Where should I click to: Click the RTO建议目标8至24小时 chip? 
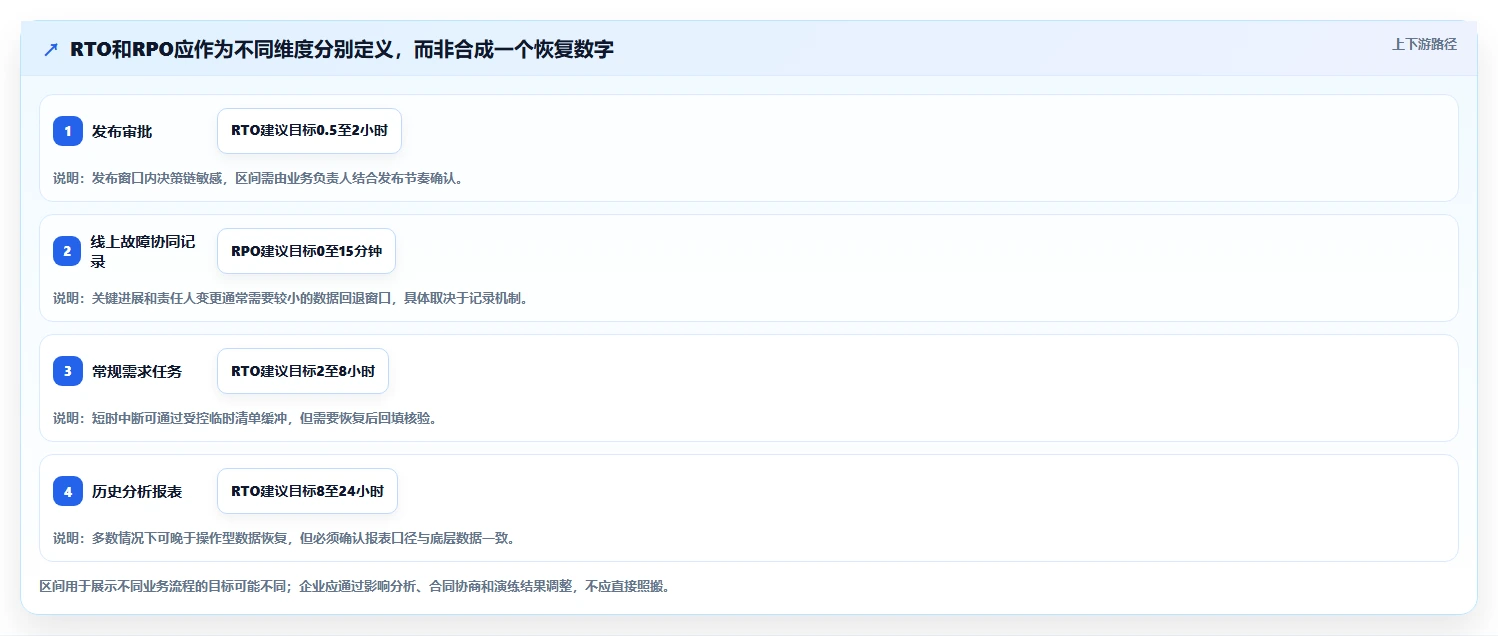point(307,491)
